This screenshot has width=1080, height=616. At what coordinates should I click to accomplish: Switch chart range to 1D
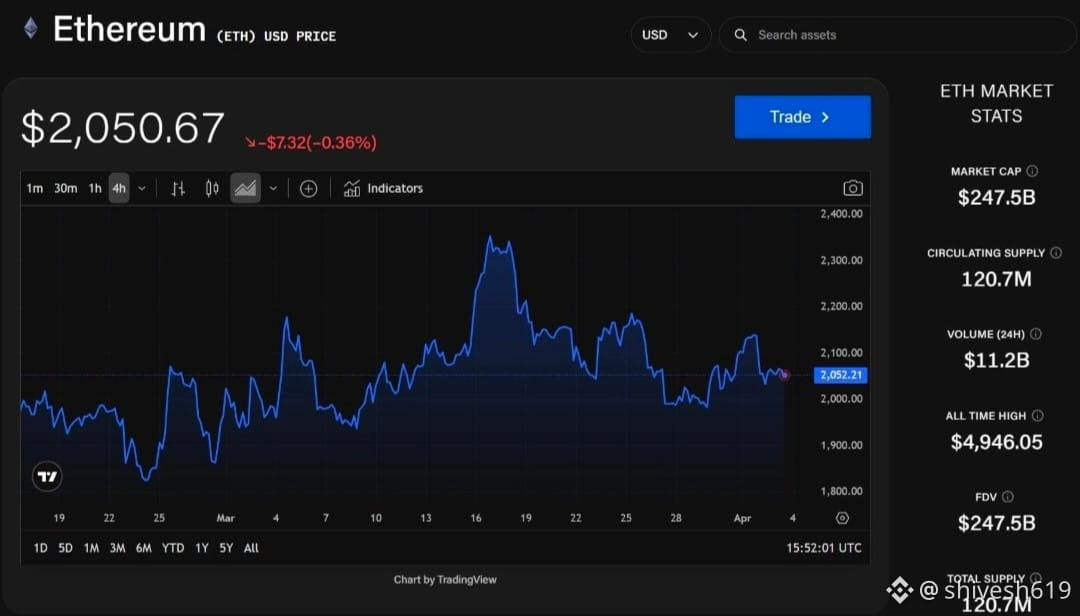41,548
